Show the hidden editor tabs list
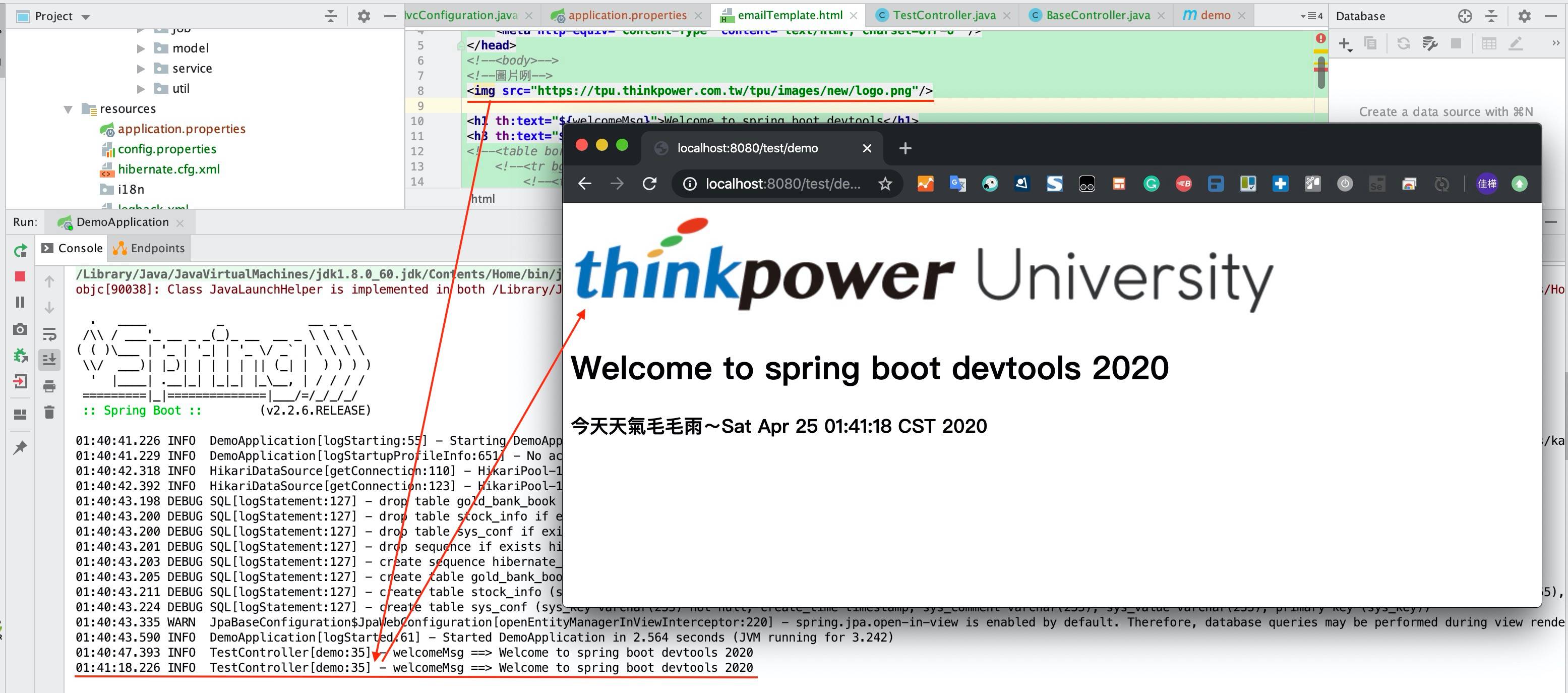This screenshot has width=1568, height=693. pyautogui.click(x=1312, y=17)
